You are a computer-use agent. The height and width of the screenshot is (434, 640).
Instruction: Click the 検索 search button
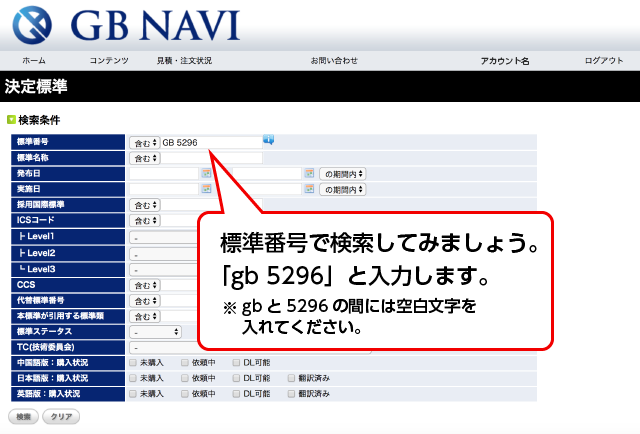23,416
